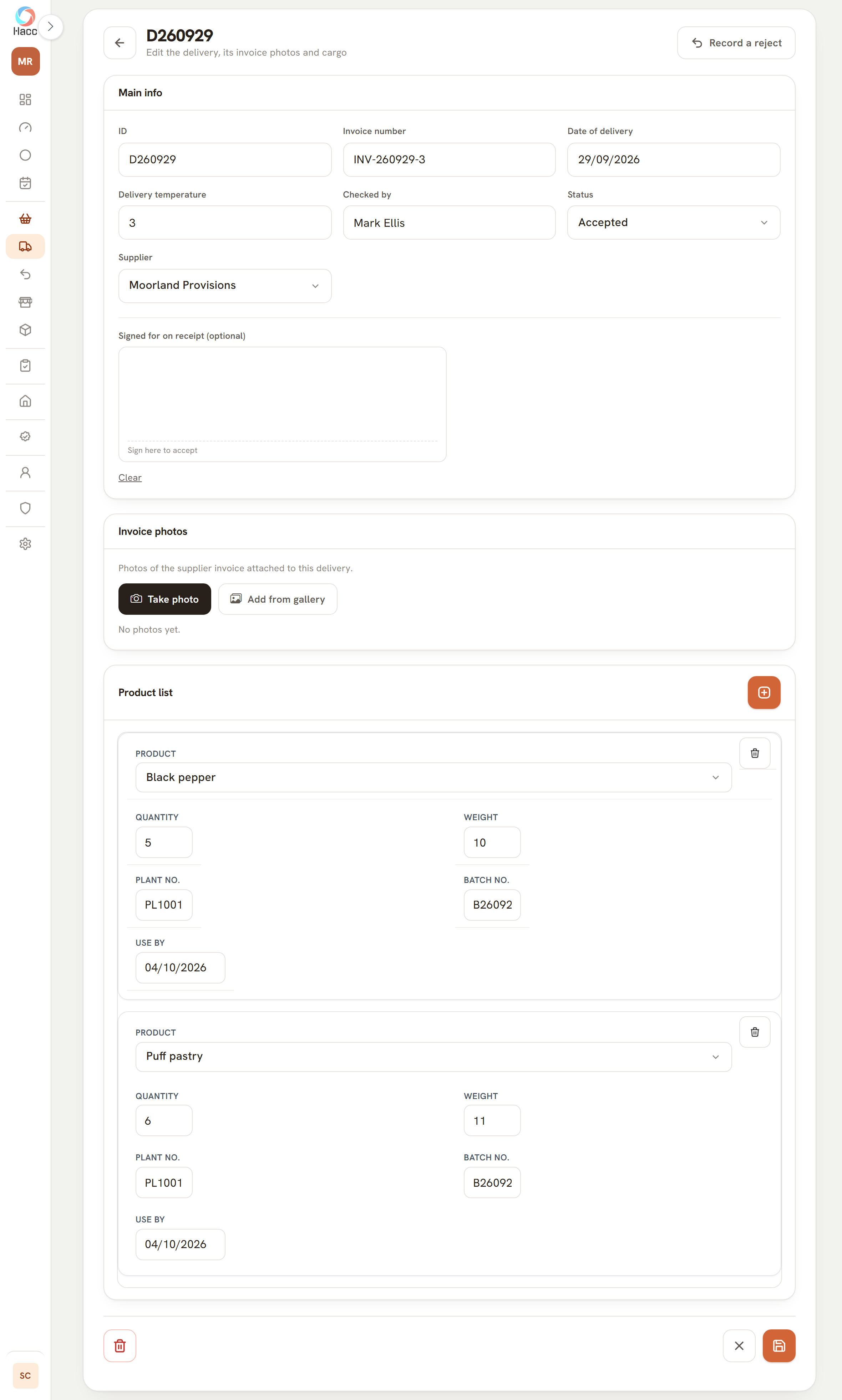Click the Date of delivery field
842x1400 pixels.
[x=674, y=159]
